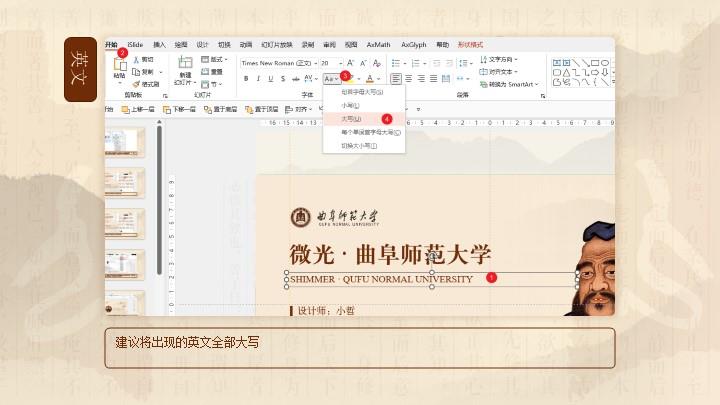Open the 版式 layout dropdown
Viewport: 720px width, 405px height.
pyautogui.click(x=214, y=59)
